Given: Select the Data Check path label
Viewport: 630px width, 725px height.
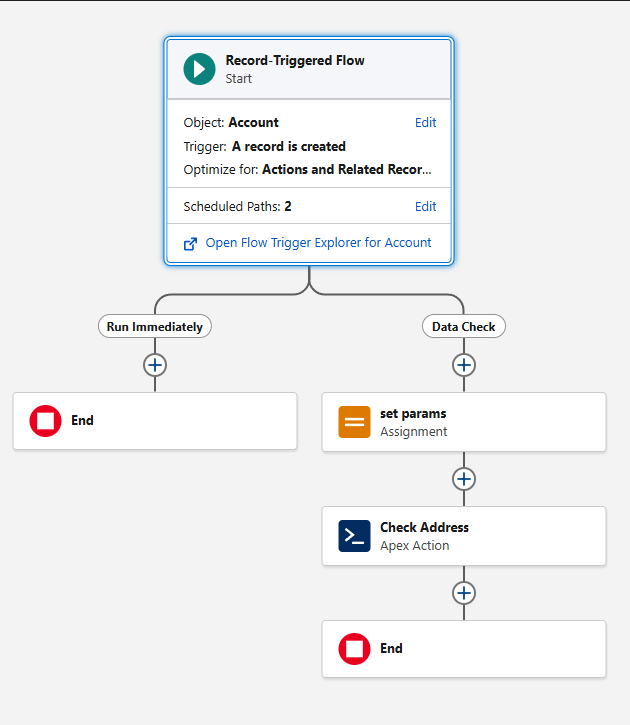Looking at the screenshot, I should [x=463, y=326].
